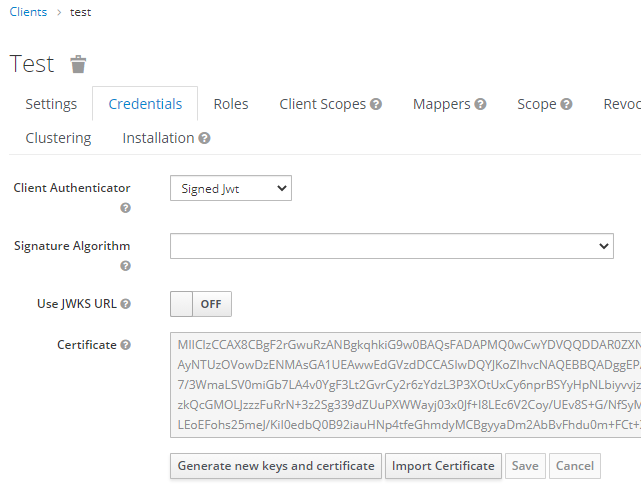Screen dimensions: 641x486
Task: Open the Client Authenticator Signed Jwt dropdown
Action: click(231, 188)
